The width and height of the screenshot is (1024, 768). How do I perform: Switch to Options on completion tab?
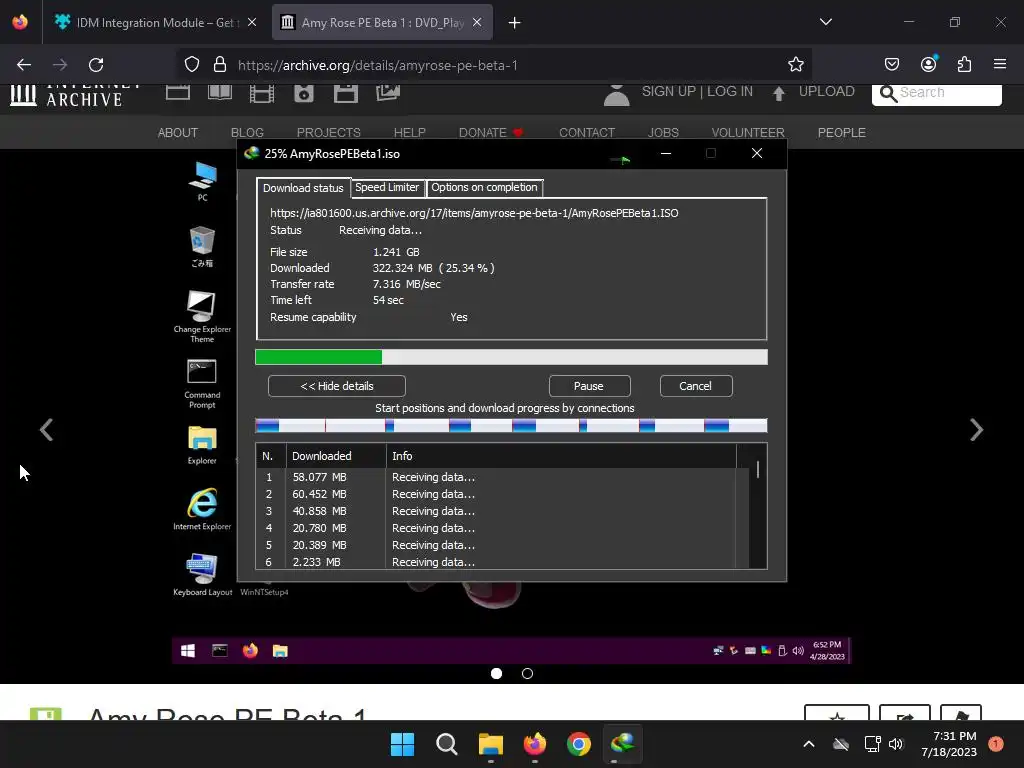pos(484,187)
